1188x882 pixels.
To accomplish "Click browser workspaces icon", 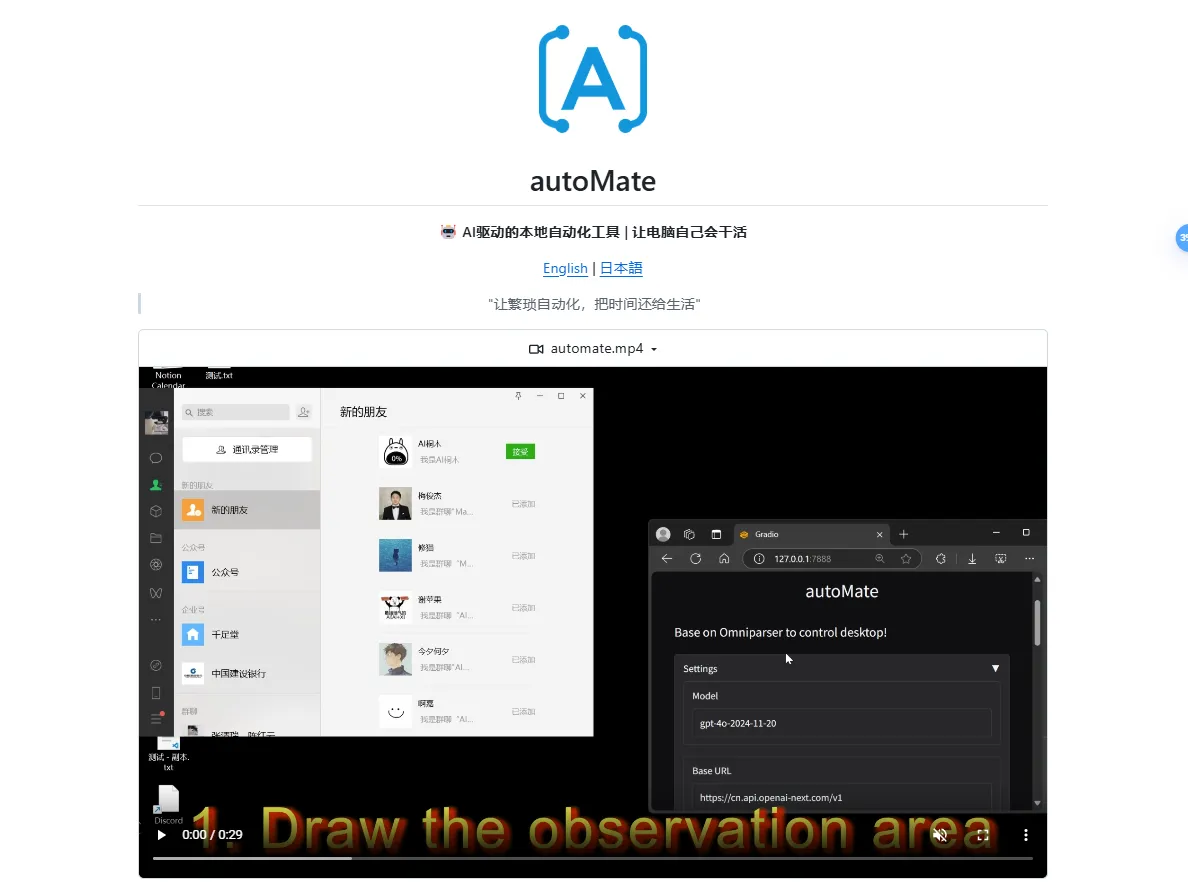I will 689,534.
